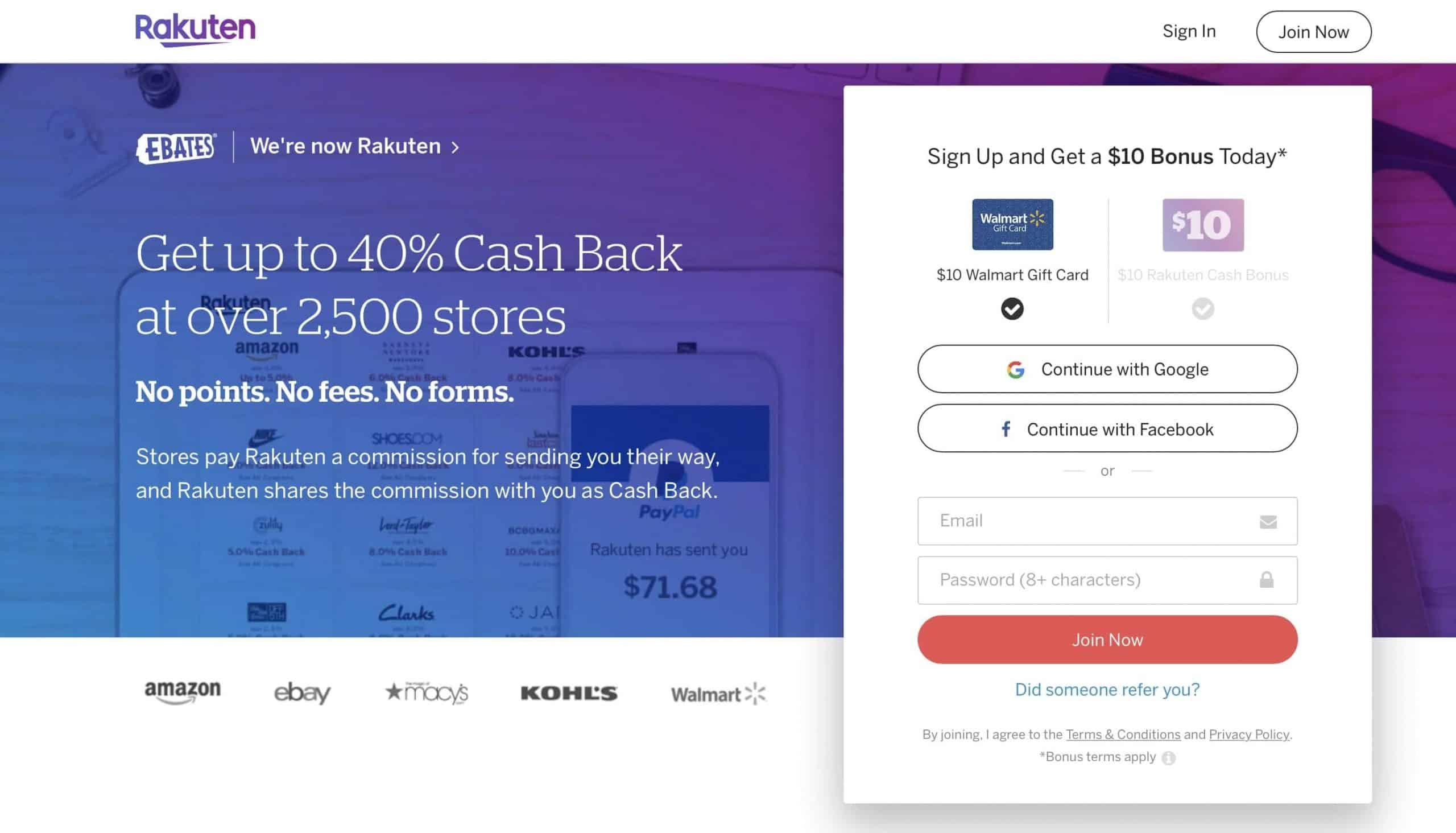This screenshot has height=833, width=1456.
Task: Select the $10 Rakuten Cash Bonus checkmark
Action: pyautogui.click(x=1203, y=309)
